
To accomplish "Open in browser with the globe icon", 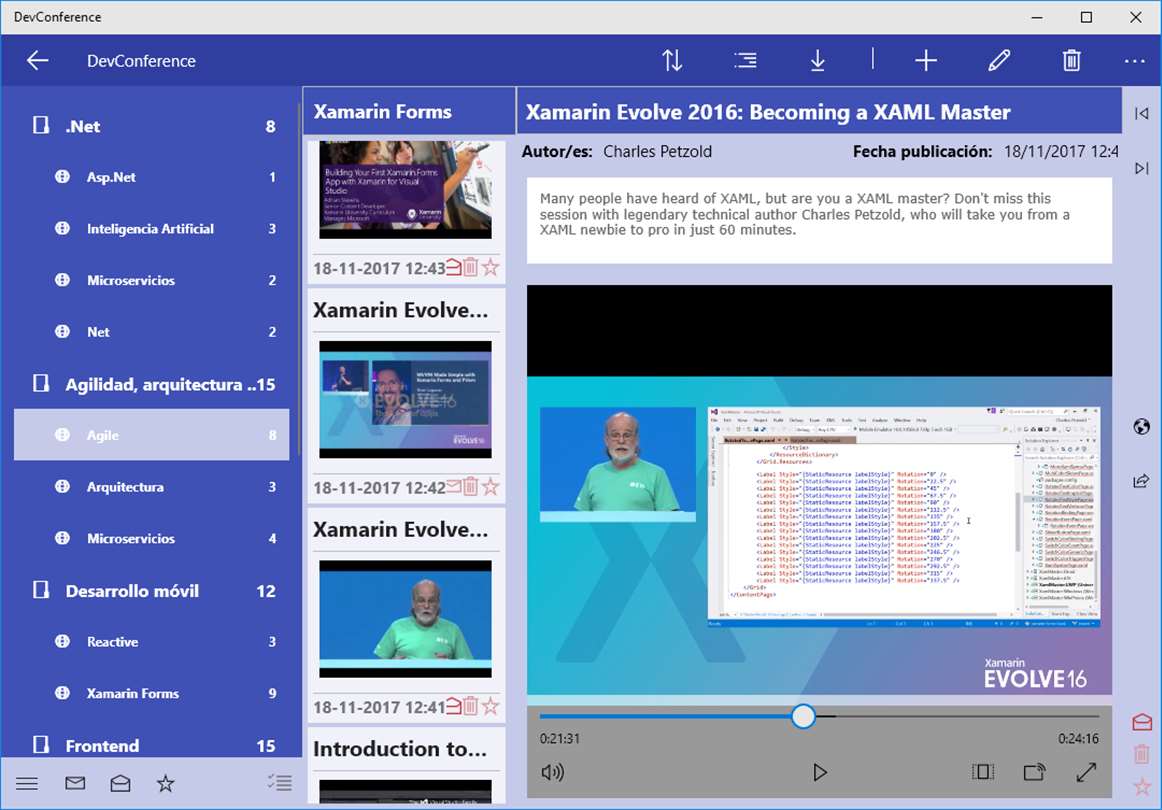I will tap(1141, 426).
